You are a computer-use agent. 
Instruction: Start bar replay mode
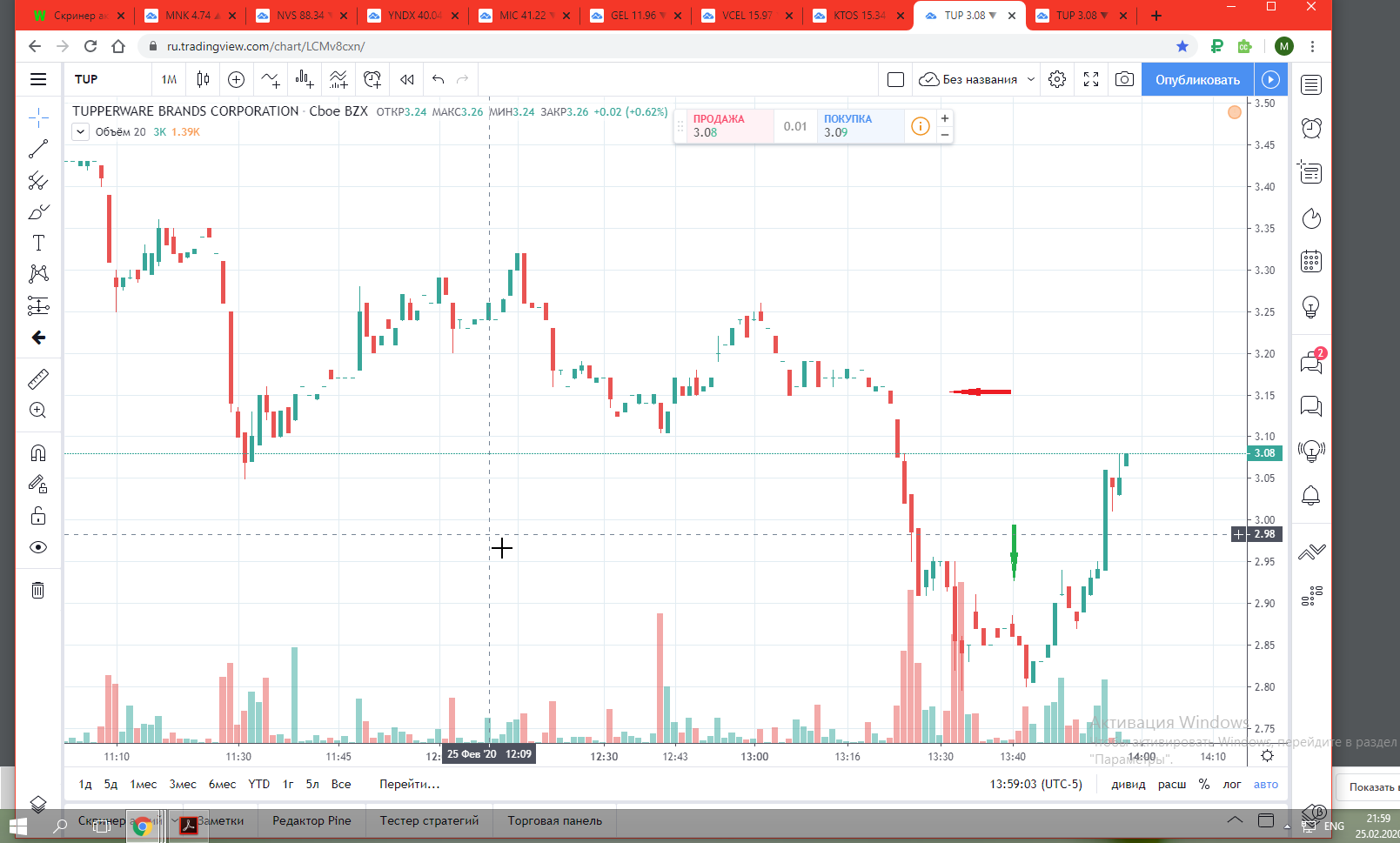406,79
